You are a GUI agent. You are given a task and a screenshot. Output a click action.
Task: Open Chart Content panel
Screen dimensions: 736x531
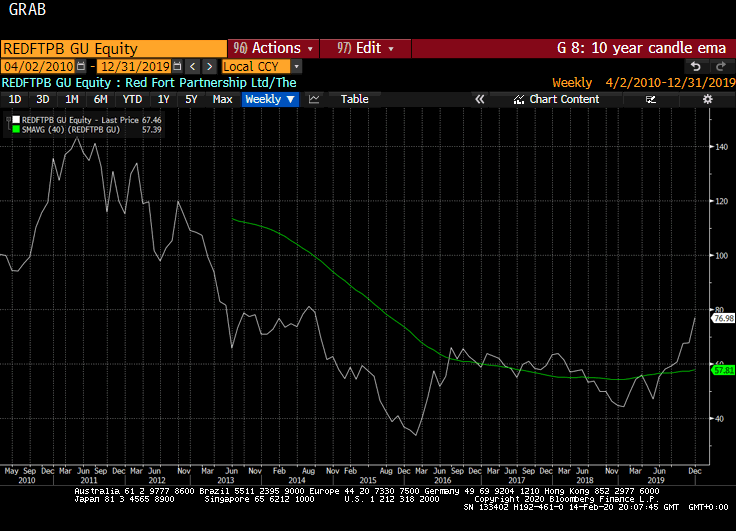(557, 99)
